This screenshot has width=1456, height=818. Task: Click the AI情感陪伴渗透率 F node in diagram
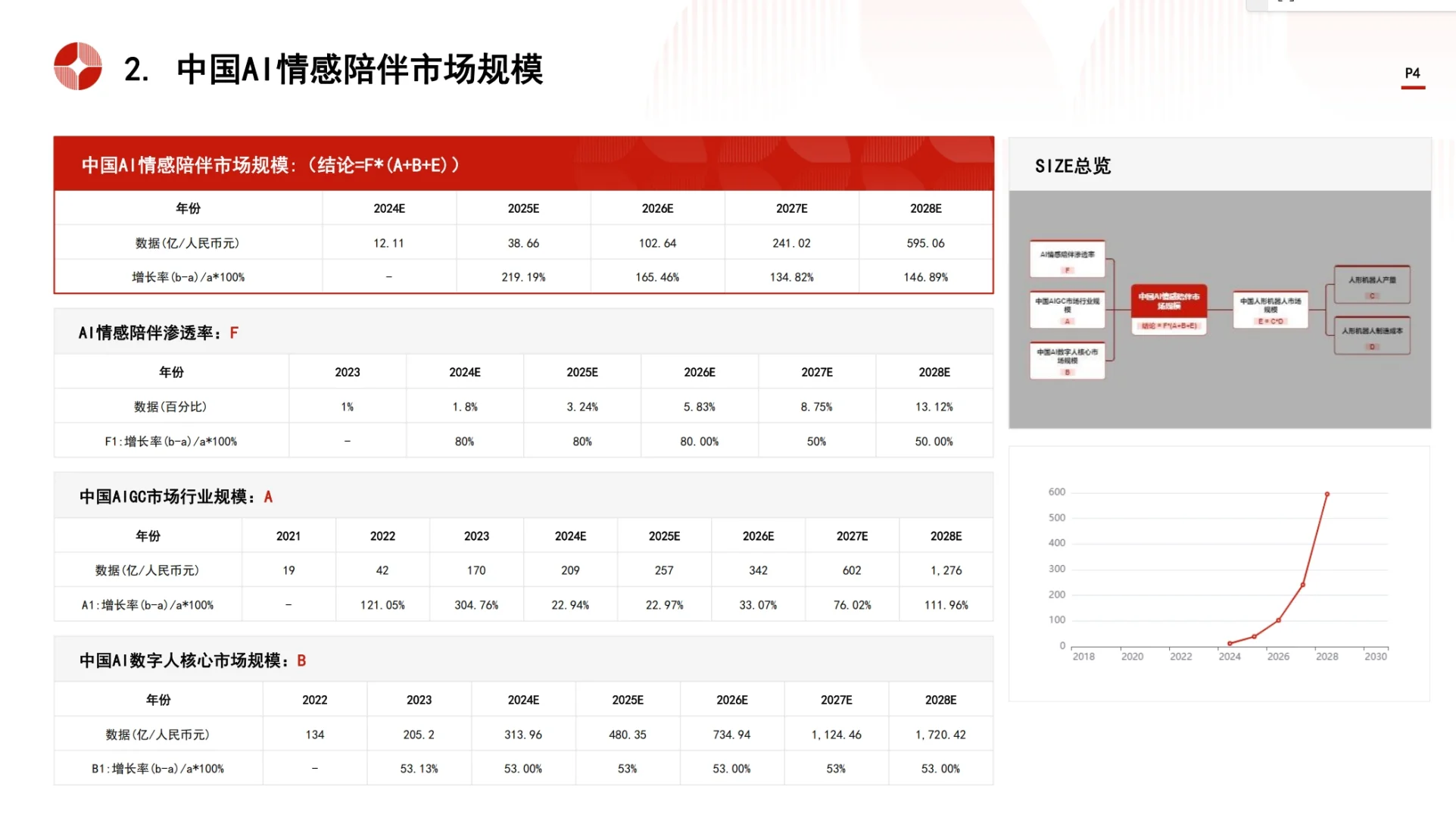pyautogui.click(x=1067, y=258)
